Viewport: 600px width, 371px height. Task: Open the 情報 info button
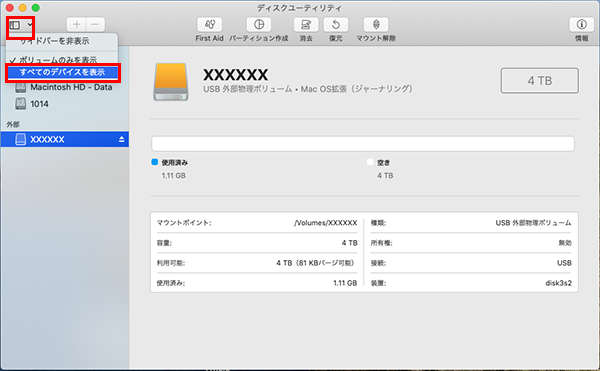pyautogui.click(x=582, y=25)
